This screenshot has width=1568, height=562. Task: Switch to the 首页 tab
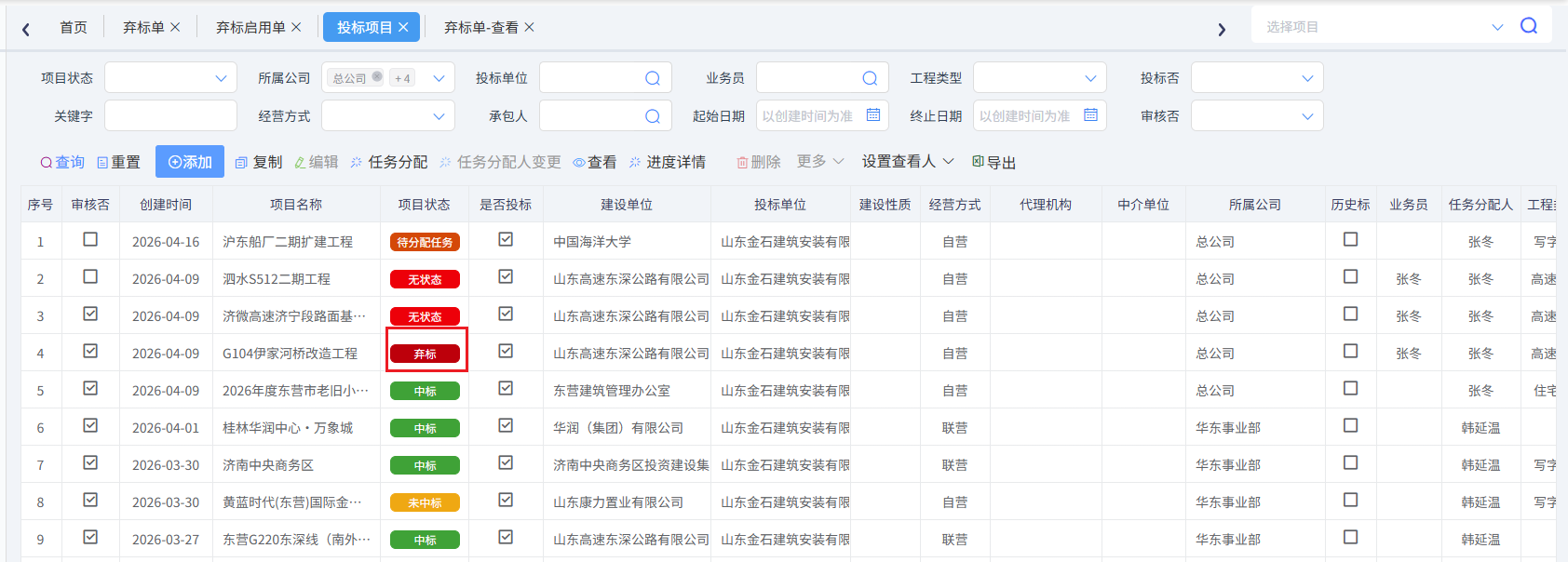(73, 27)
